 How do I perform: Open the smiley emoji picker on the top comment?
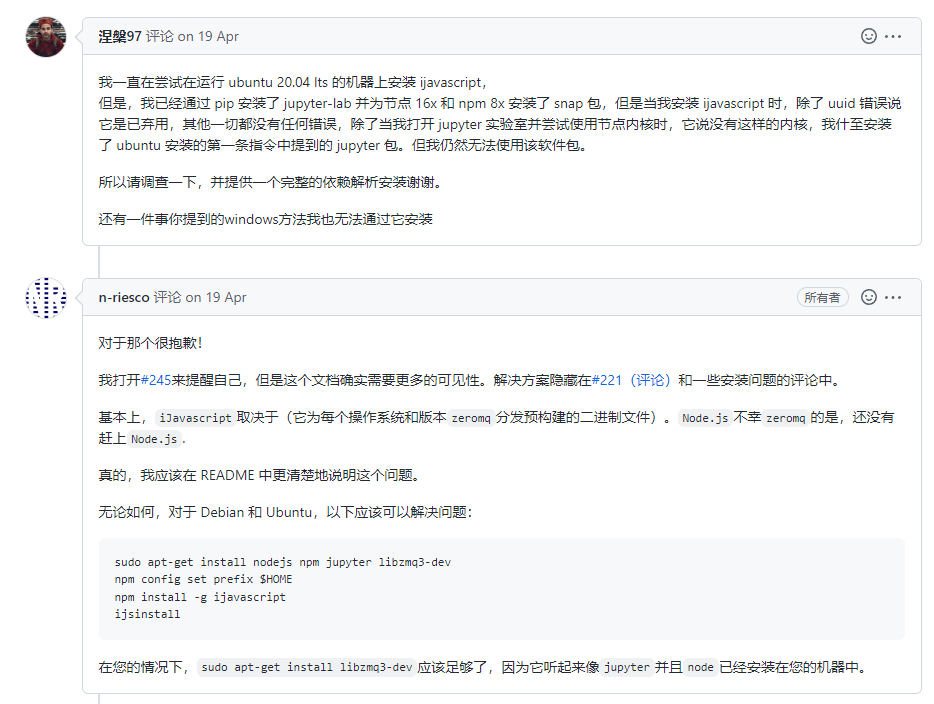(868, 34)
